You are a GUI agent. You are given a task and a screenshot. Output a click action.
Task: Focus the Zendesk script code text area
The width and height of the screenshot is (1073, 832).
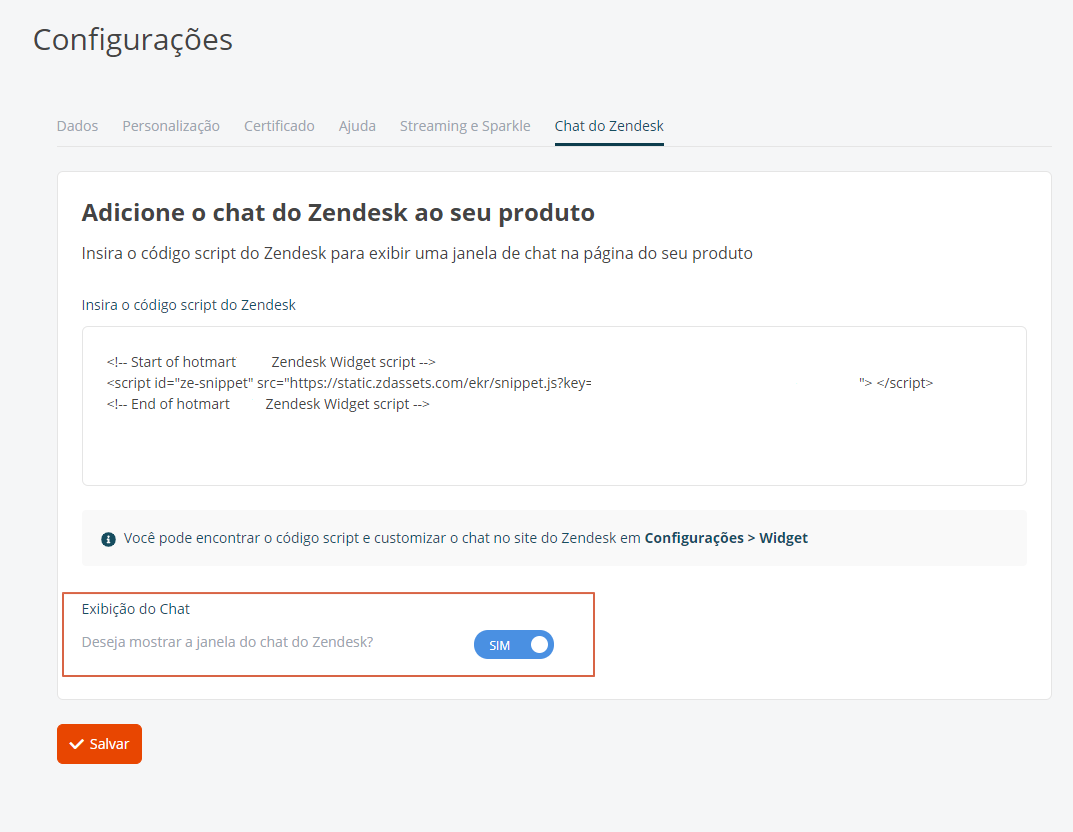pyautogui.click(x=554, y=406)
